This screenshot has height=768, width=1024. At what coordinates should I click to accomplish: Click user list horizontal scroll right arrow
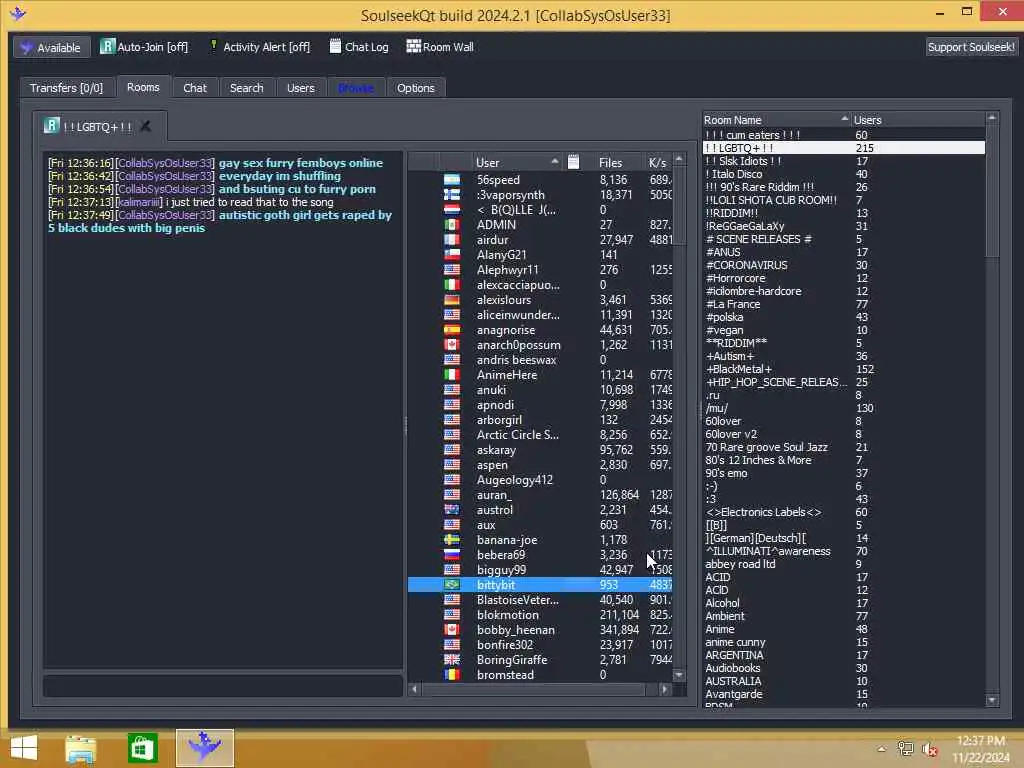[664, 689]
